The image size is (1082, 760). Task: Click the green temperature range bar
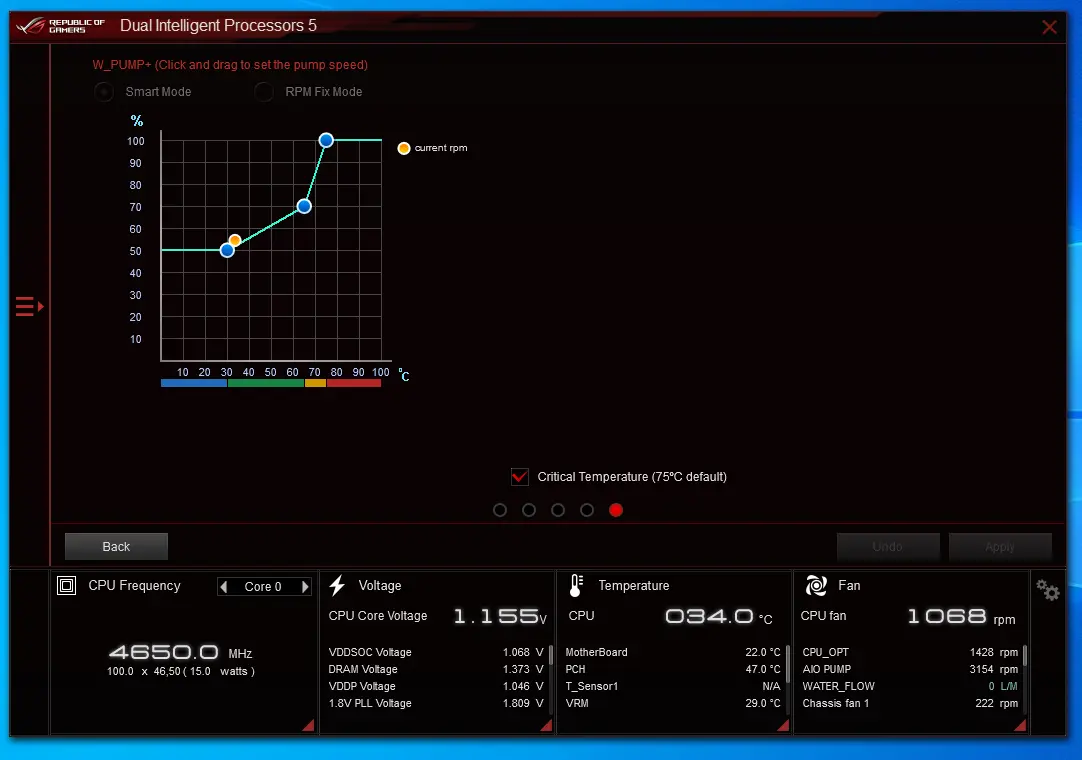[266, 383]
